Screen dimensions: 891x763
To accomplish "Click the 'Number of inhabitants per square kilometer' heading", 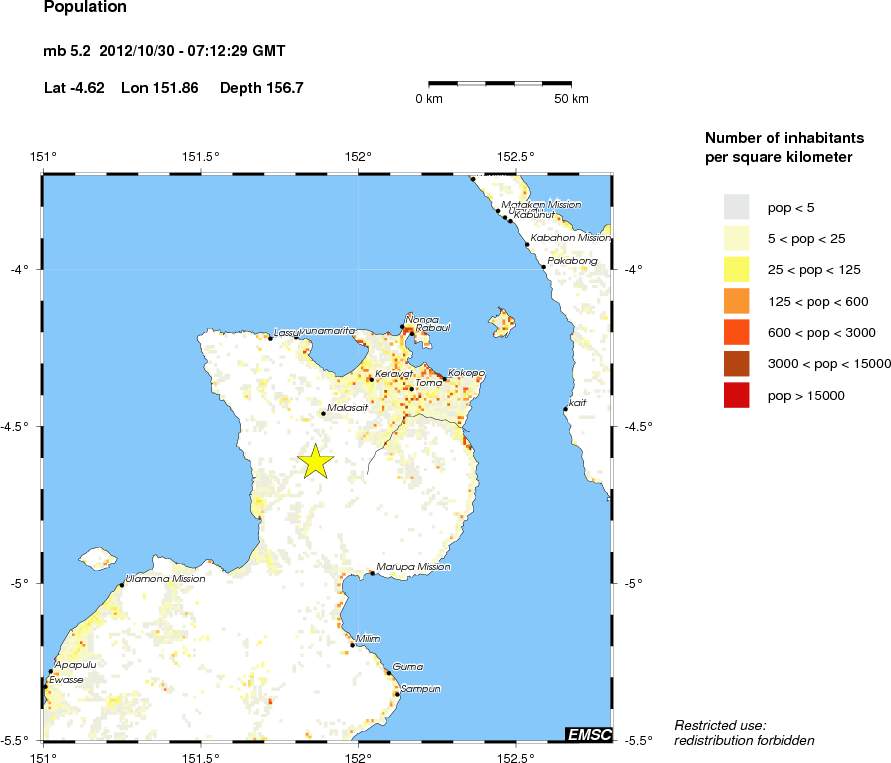I will click(784, 147).
